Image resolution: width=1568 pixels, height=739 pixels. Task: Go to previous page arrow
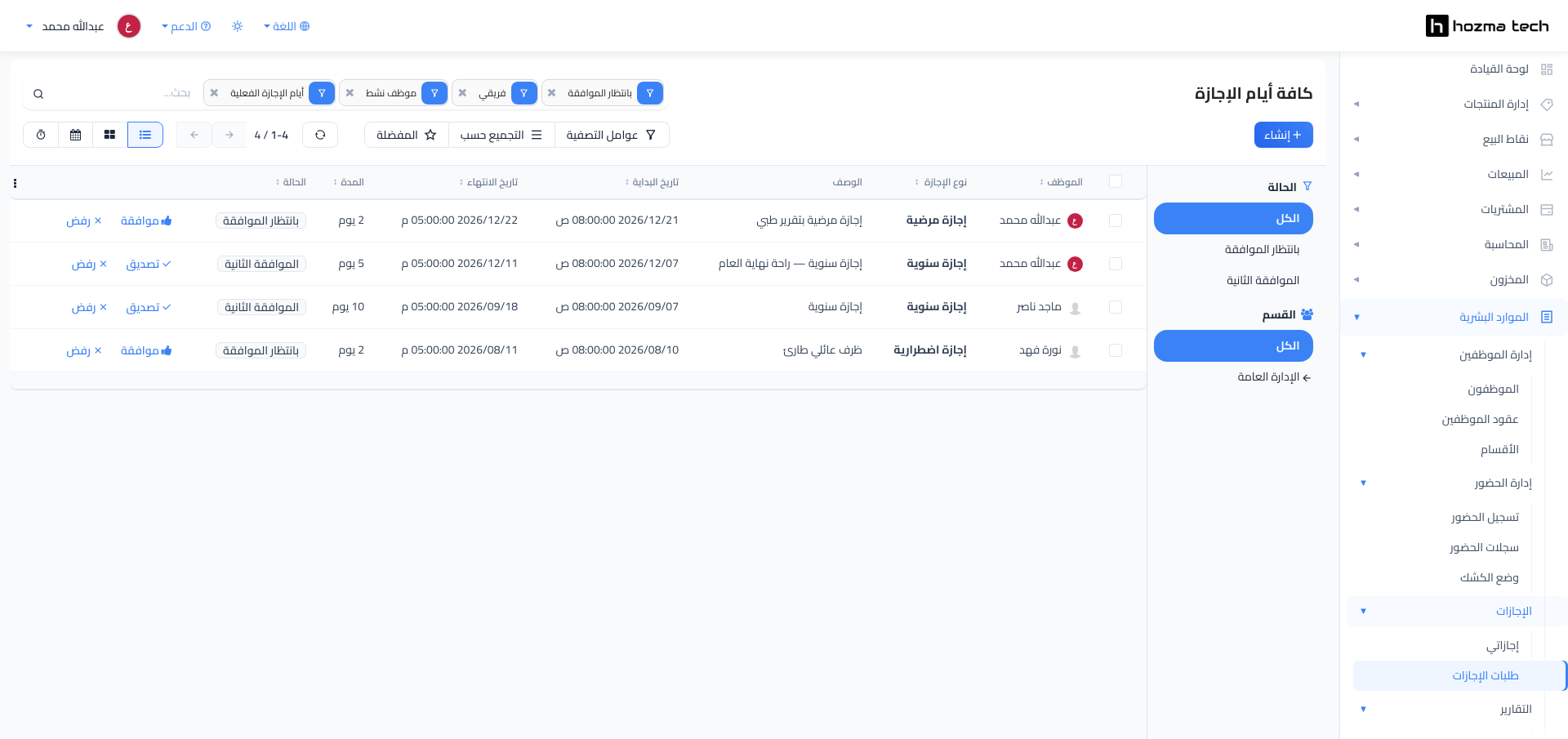coord(194,135)
